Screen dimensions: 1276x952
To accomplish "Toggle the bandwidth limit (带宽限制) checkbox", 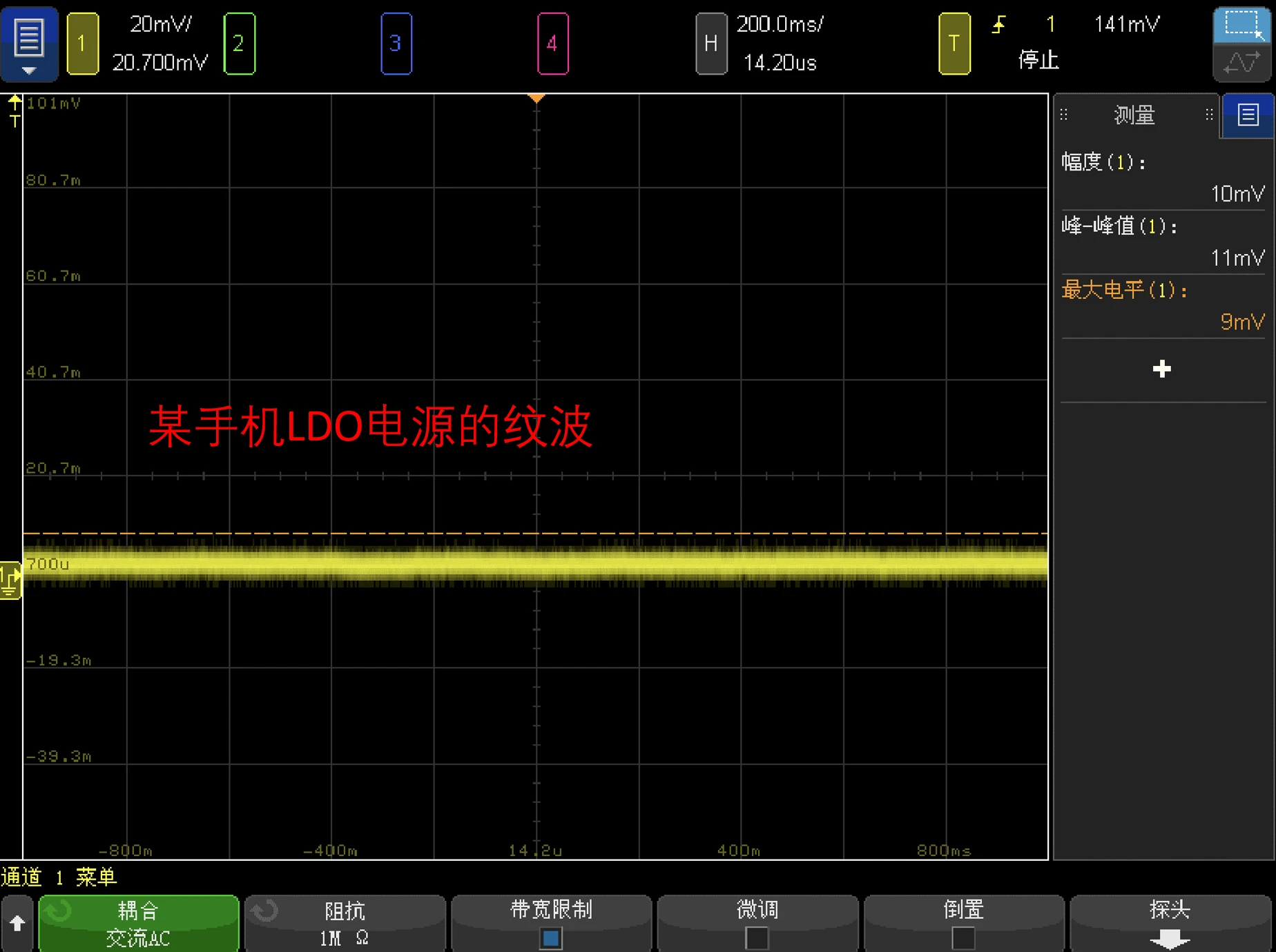I will point(551,938).
